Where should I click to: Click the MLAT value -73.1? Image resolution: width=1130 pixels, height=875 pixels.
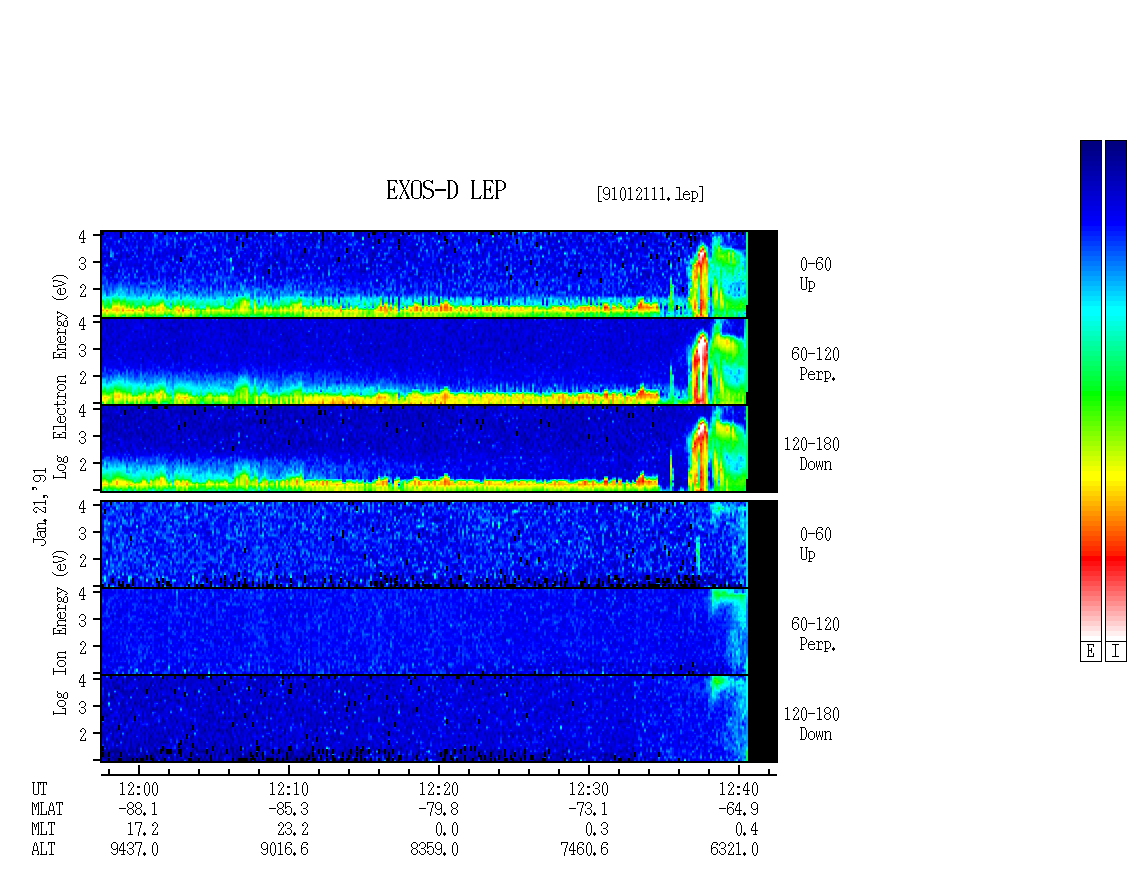588,809
